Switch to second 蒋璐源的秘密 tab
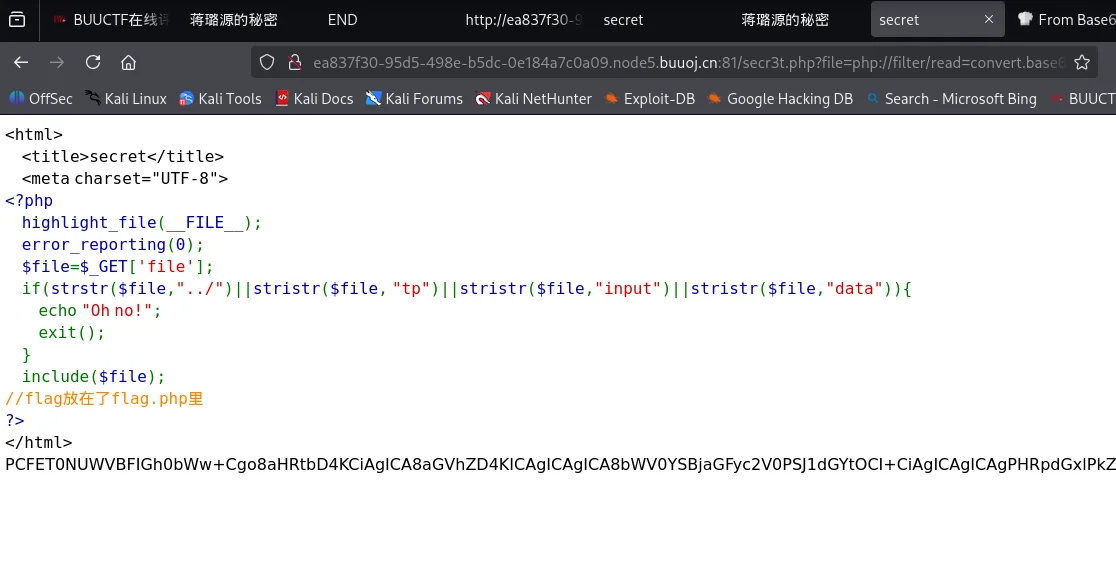 coord(785,20)
